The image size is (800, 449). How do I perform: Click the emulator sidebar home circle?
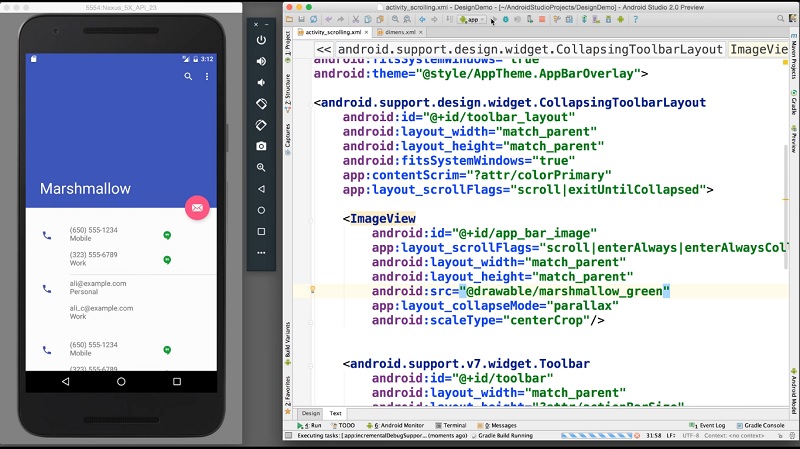[x=261, y=210]
